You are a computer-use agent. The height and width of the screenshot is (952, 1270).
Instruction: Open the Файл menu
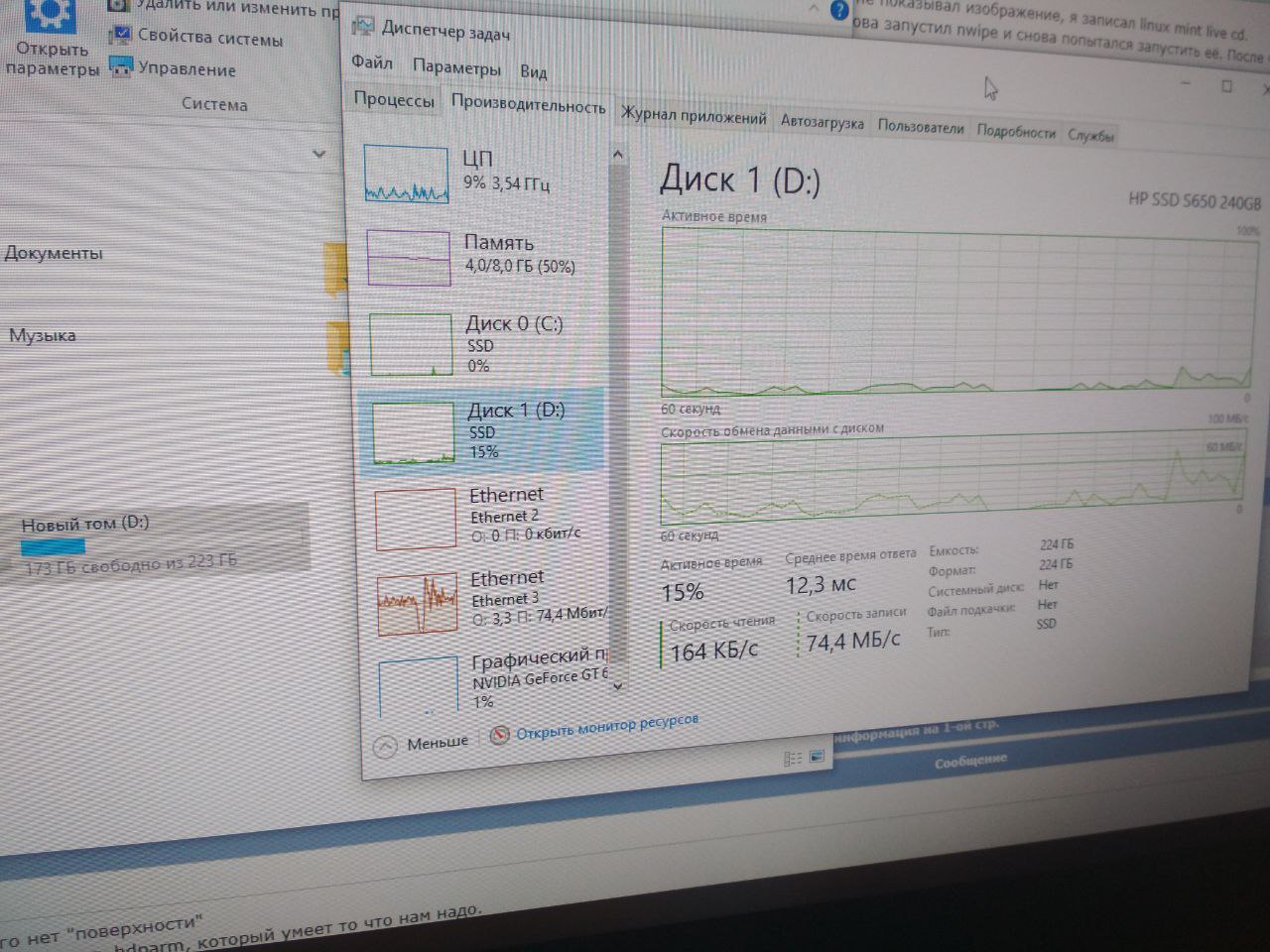click(x=372, y=62)
